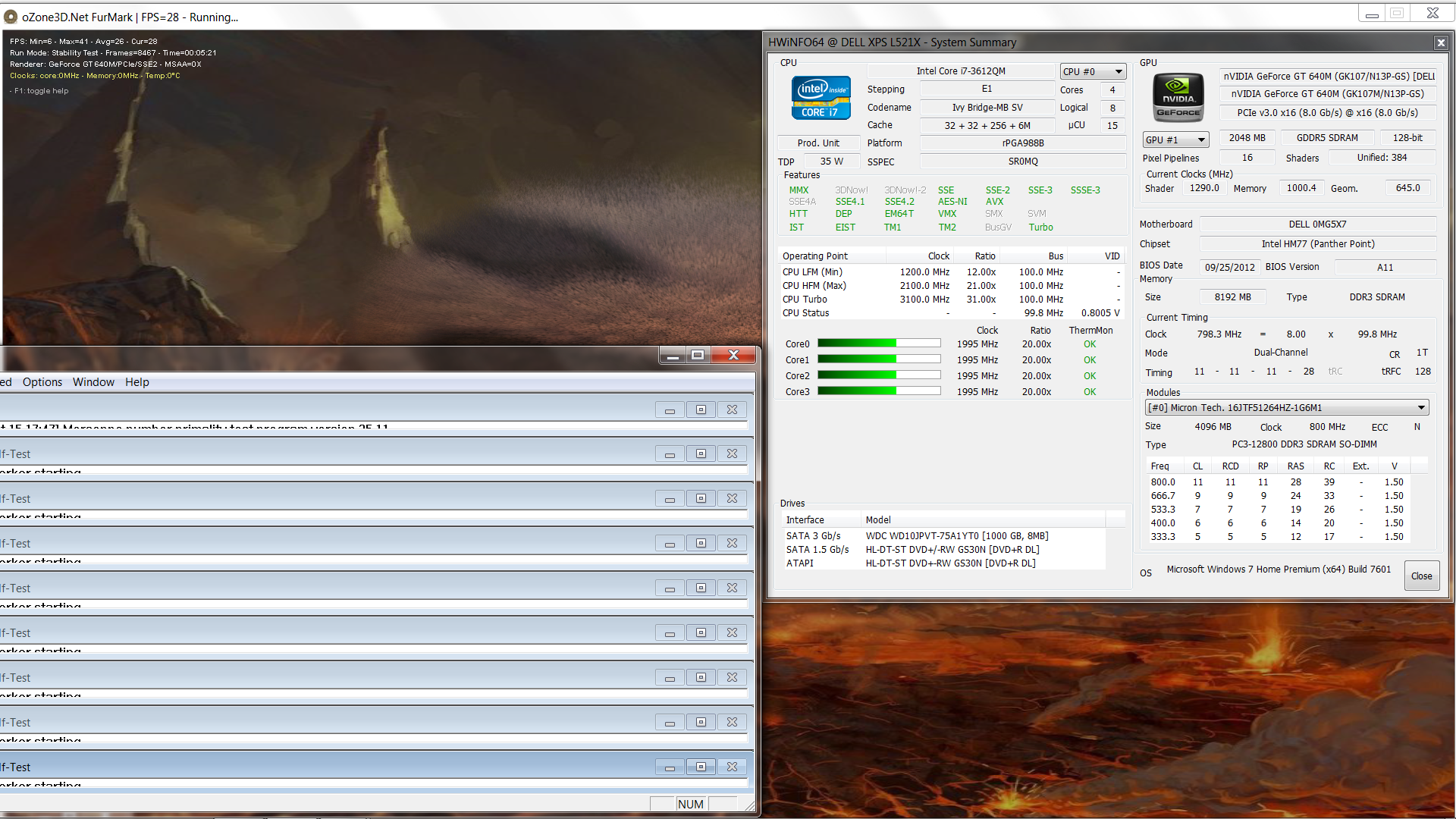Minimize the second Prime95 worker window

point(670,454)
